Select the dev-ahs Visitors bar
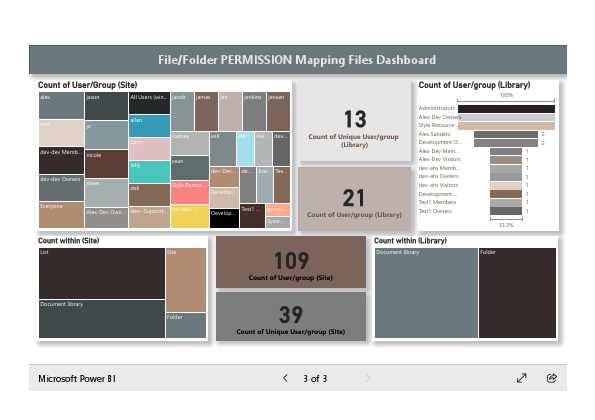 [506, 185]
